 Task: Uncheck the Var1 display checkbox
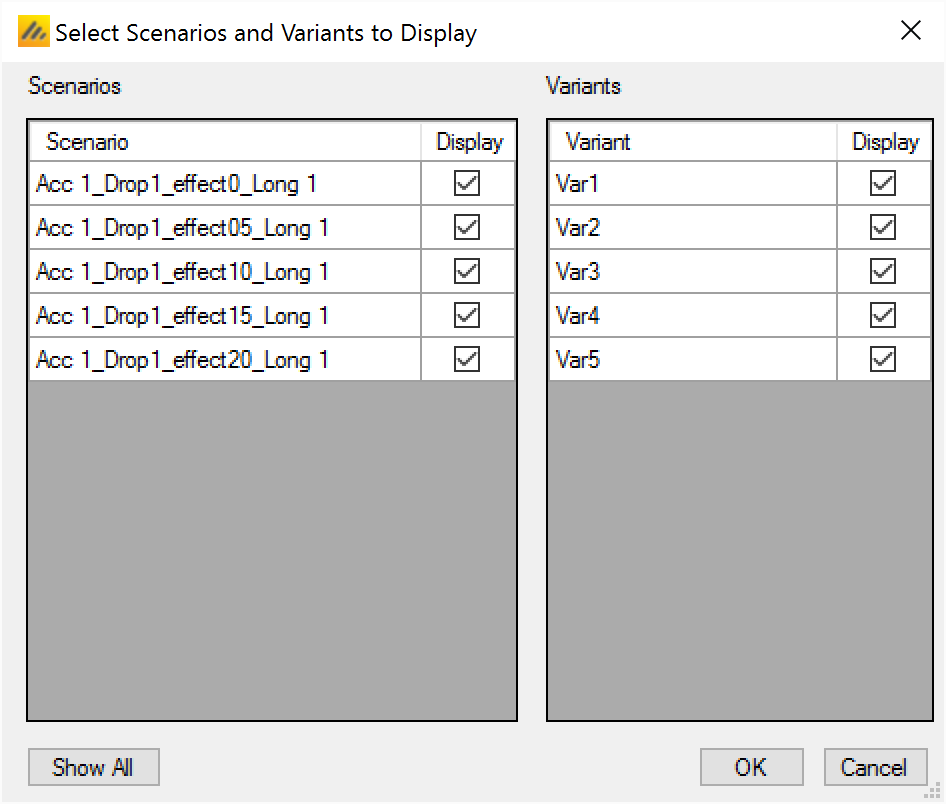click(883, 184)
